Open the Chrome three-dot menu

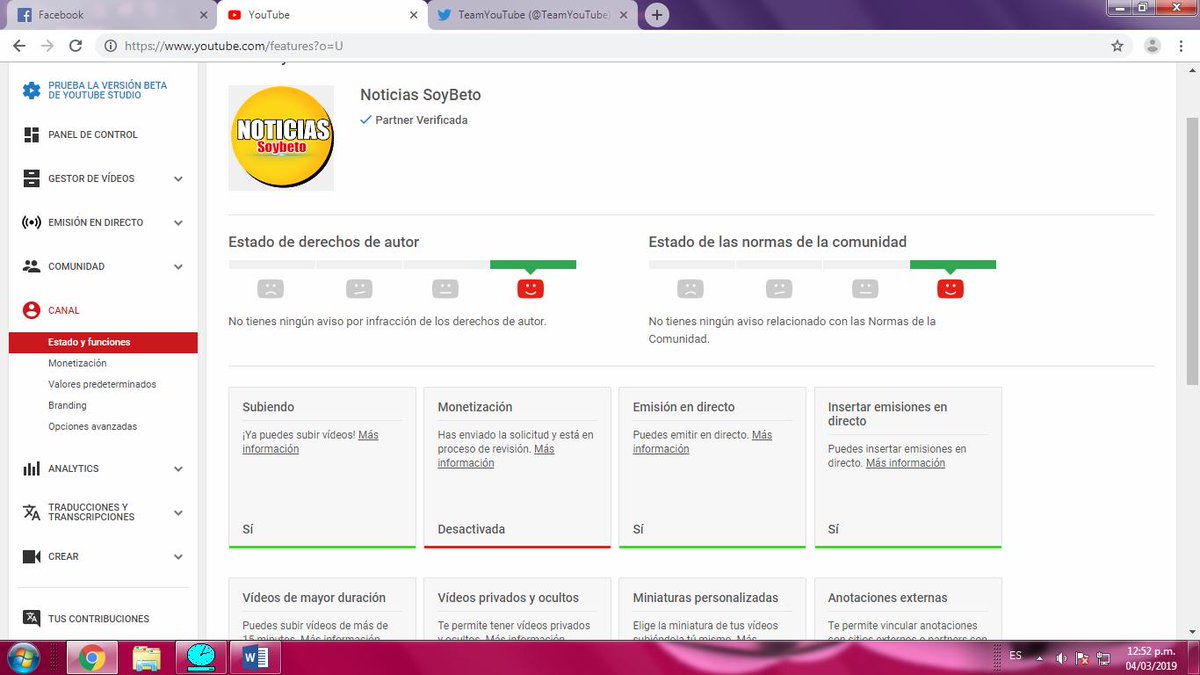pyautogui.click(x=1181, y=46)
